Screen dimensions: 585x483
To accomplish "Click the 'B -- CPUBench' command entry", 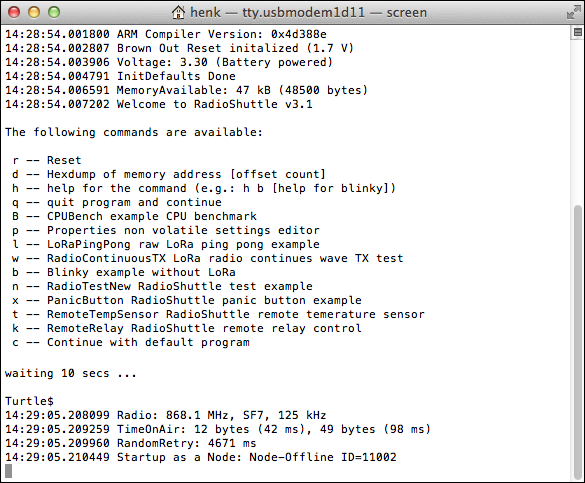I will 134,216.
